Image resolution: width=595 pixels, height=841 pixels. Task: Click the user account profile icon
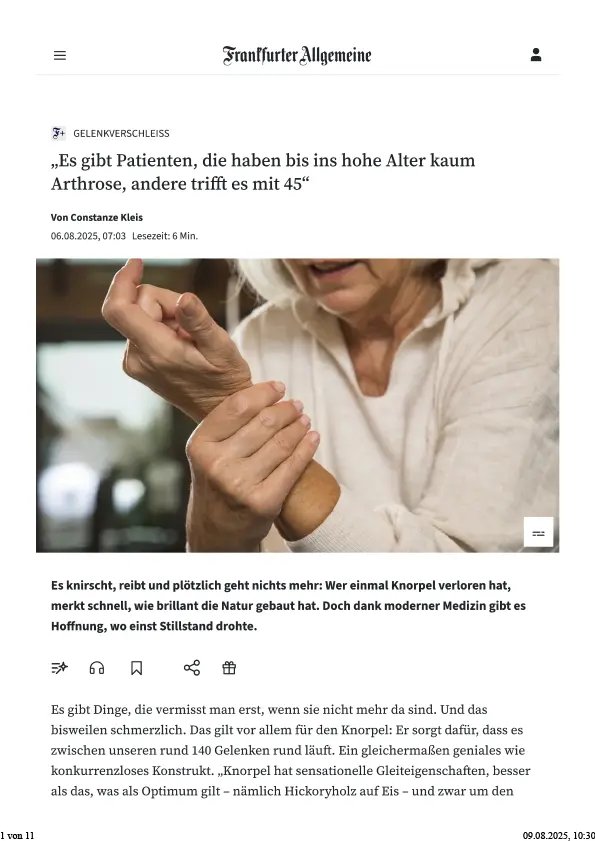535,55
